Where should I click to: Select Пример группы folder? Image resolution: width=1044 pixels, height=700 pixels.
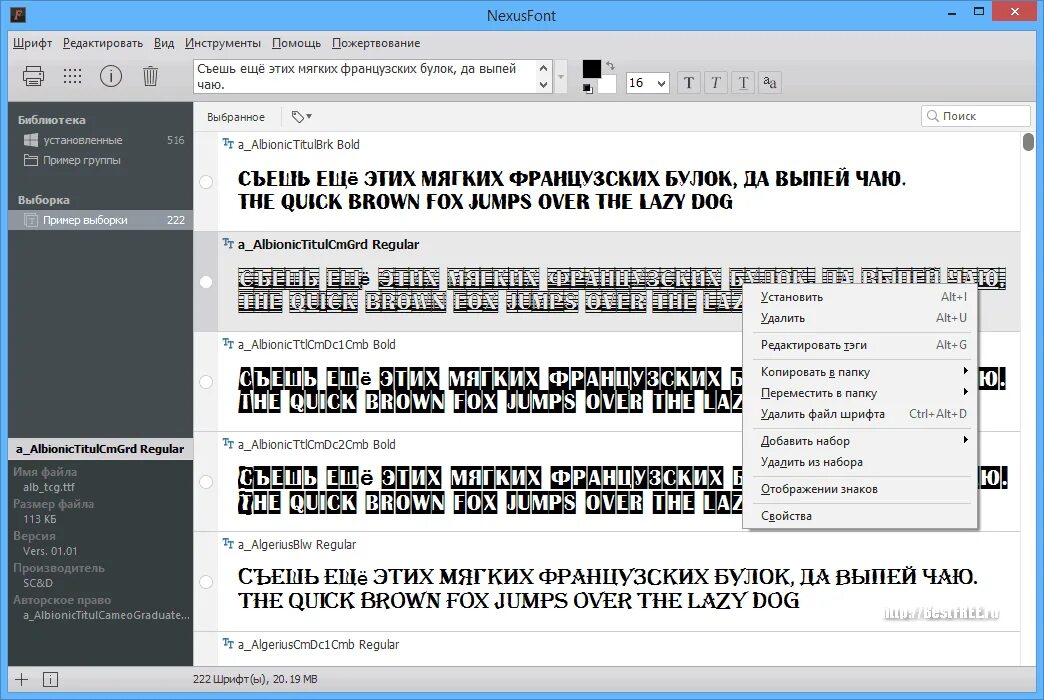(x=101, y=160)
